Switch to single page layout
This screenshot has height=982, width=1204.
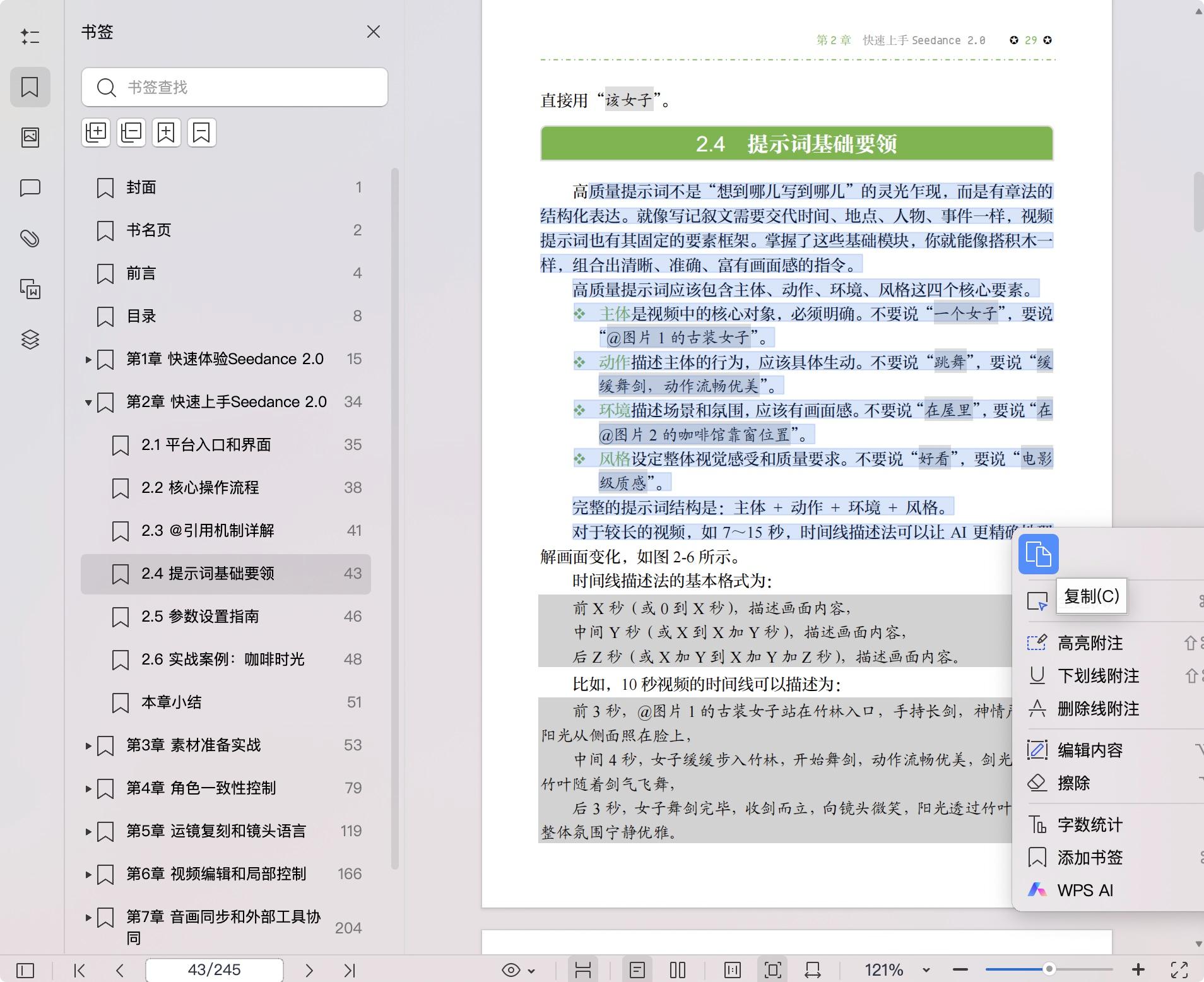tap(637, 970)
